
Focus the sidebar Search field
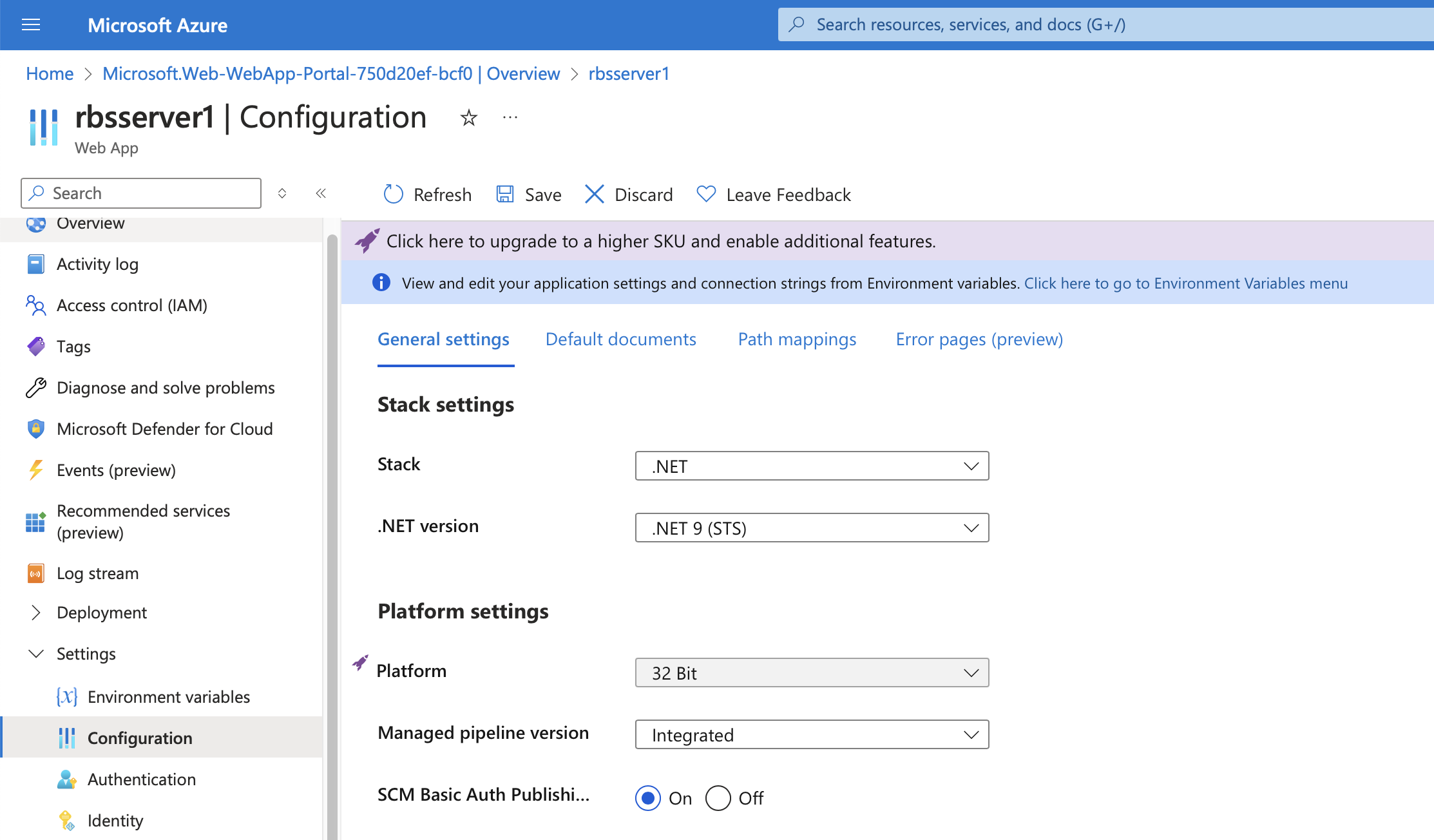click(x=141, y=193)
